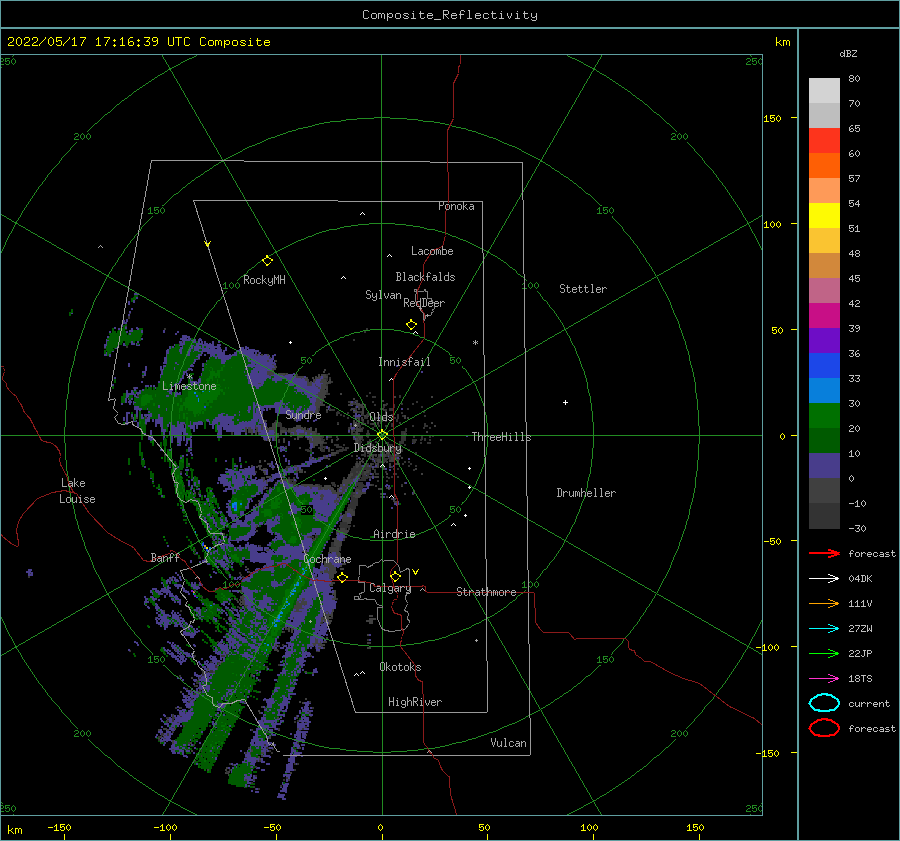Viewport: 900px width, 841px height.
Task: Select the bright green 30 dBZ swatch
Action: [824, 416]
